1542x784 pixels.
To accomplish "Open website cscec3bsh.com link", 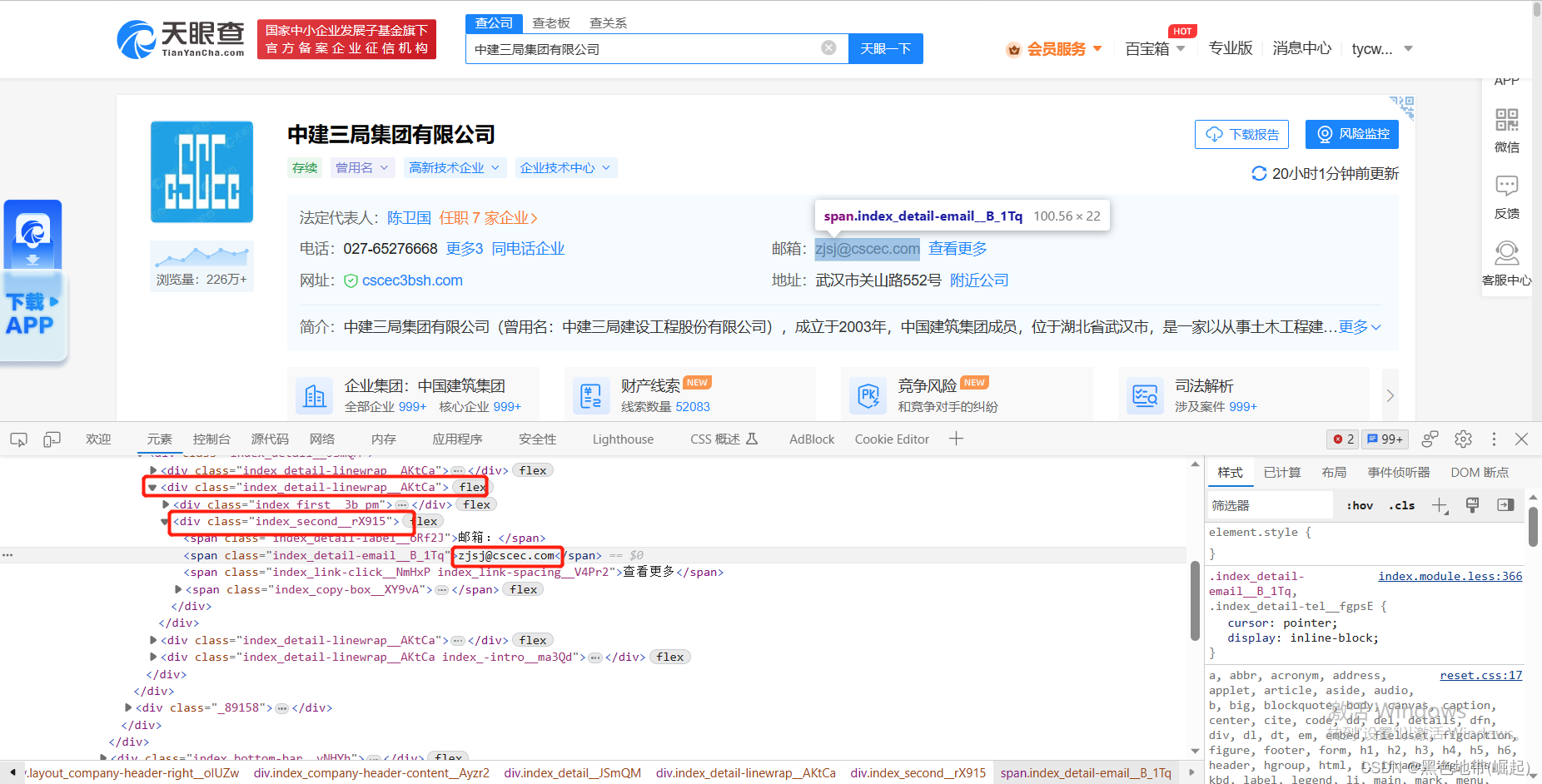I will pyautogui.click(x=412, y=280).
